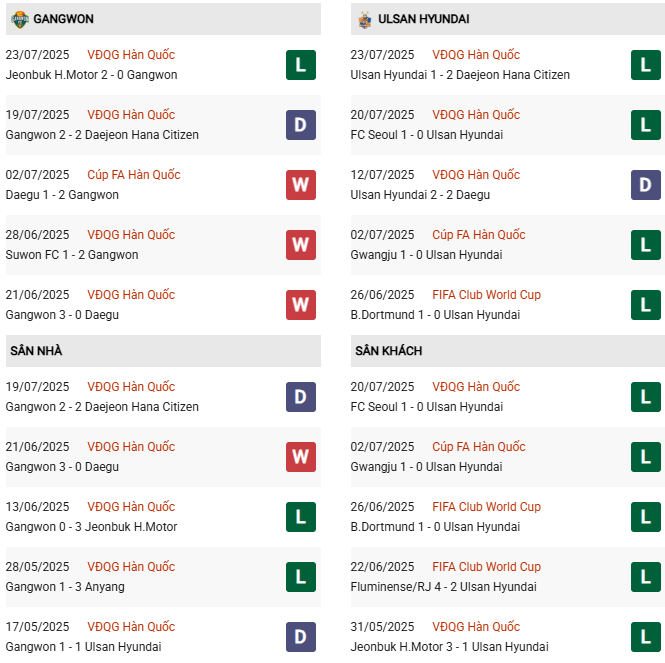This screenshot has height=663, width=665.
Task: Click W badge for Suwon FC 1 - 2 Gangwon
Action: click(x=301, y=245)
